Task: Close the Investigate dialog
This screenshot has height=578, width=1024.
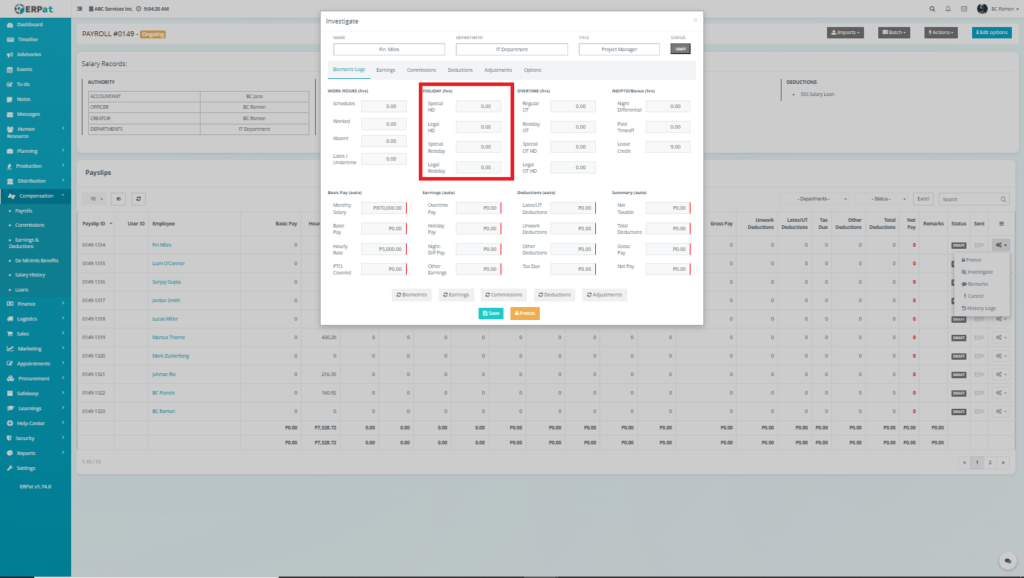Action: 695,20
